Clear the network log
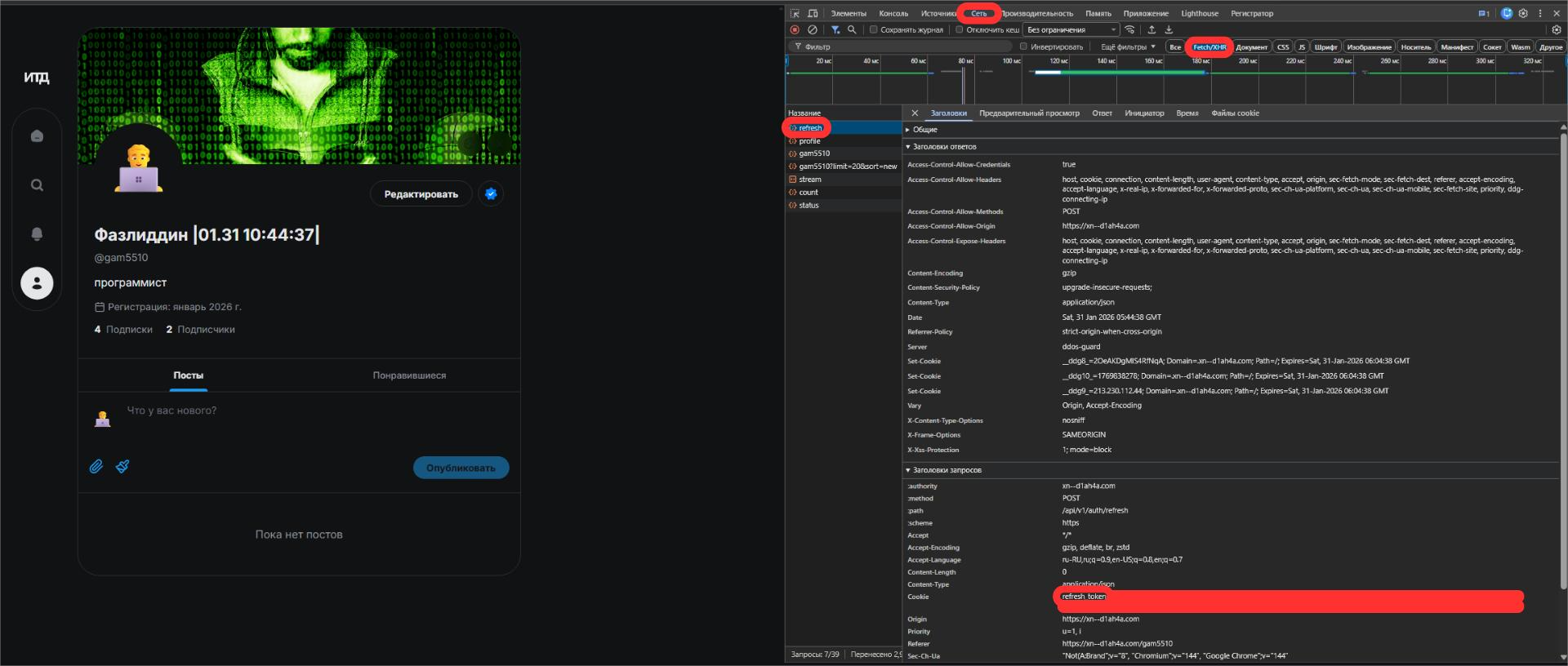The width and height of the screenshot is (1568, 666). 813,29
